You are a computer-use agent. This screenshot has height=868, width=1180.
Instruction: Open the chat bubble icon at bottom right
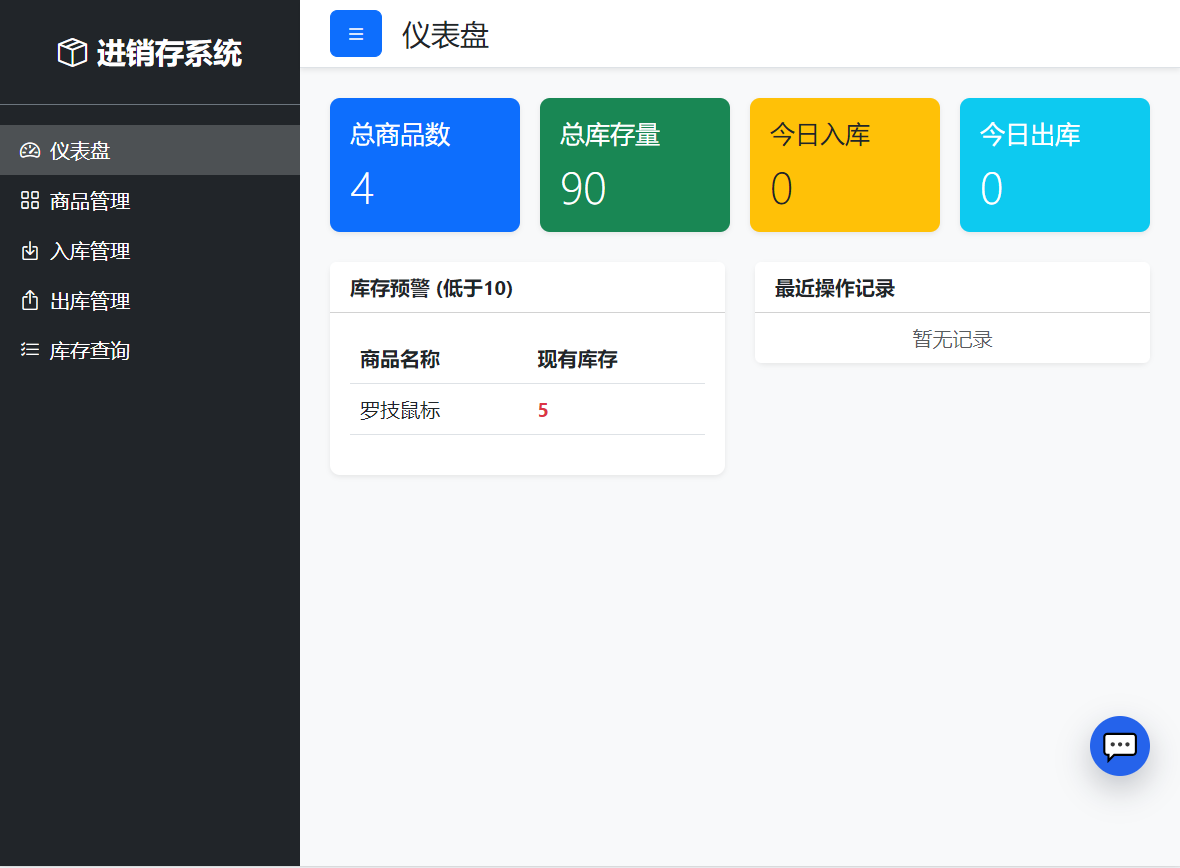click(1119, 746)
